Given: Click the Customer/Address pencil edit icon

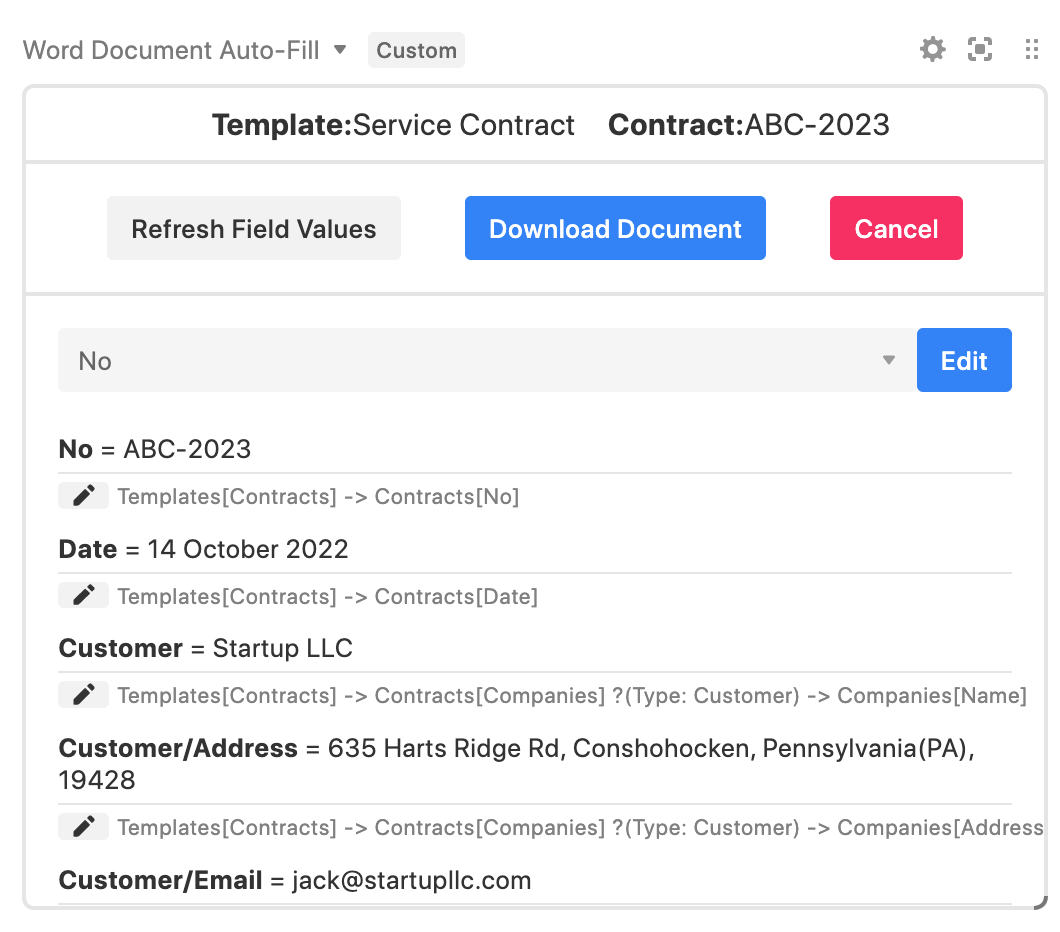Looking at the screenshot, I should point(83,826).
